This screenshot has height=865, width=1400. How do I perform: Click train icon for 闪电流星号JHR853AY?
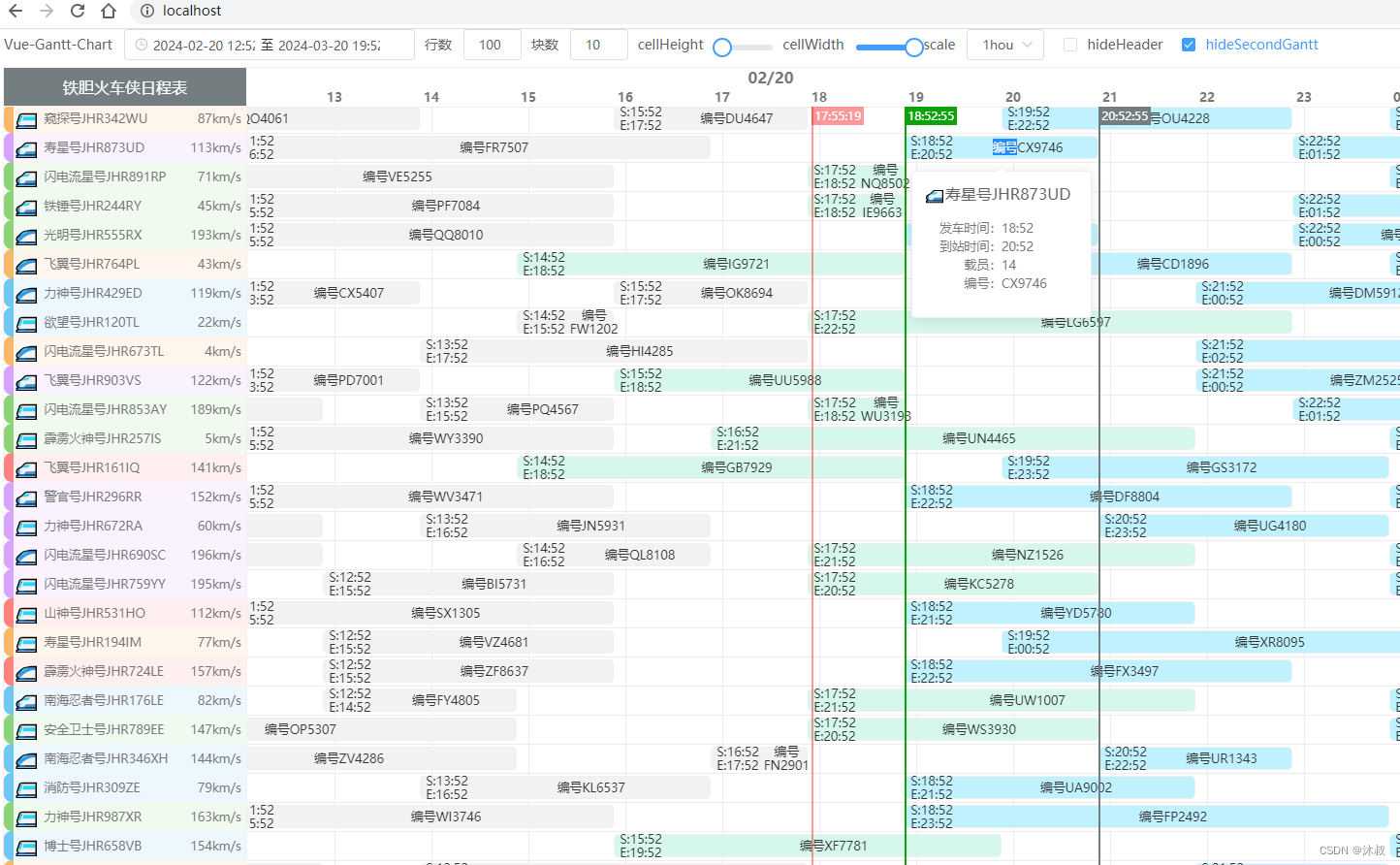[x=26, y=410]
